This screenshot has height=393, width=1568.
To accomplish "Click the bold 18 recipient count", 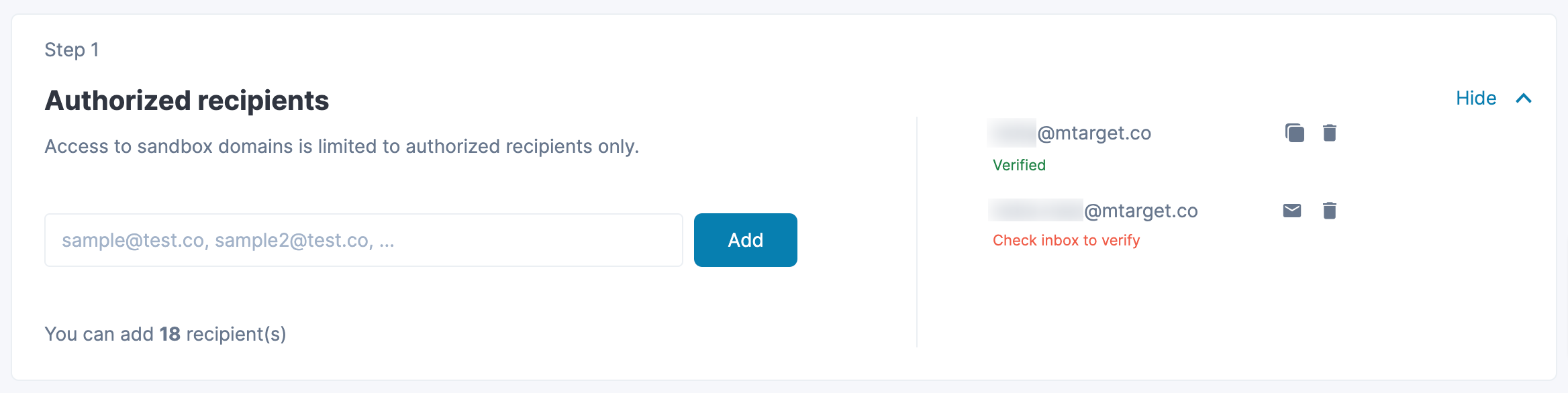I will click(170, 334).
